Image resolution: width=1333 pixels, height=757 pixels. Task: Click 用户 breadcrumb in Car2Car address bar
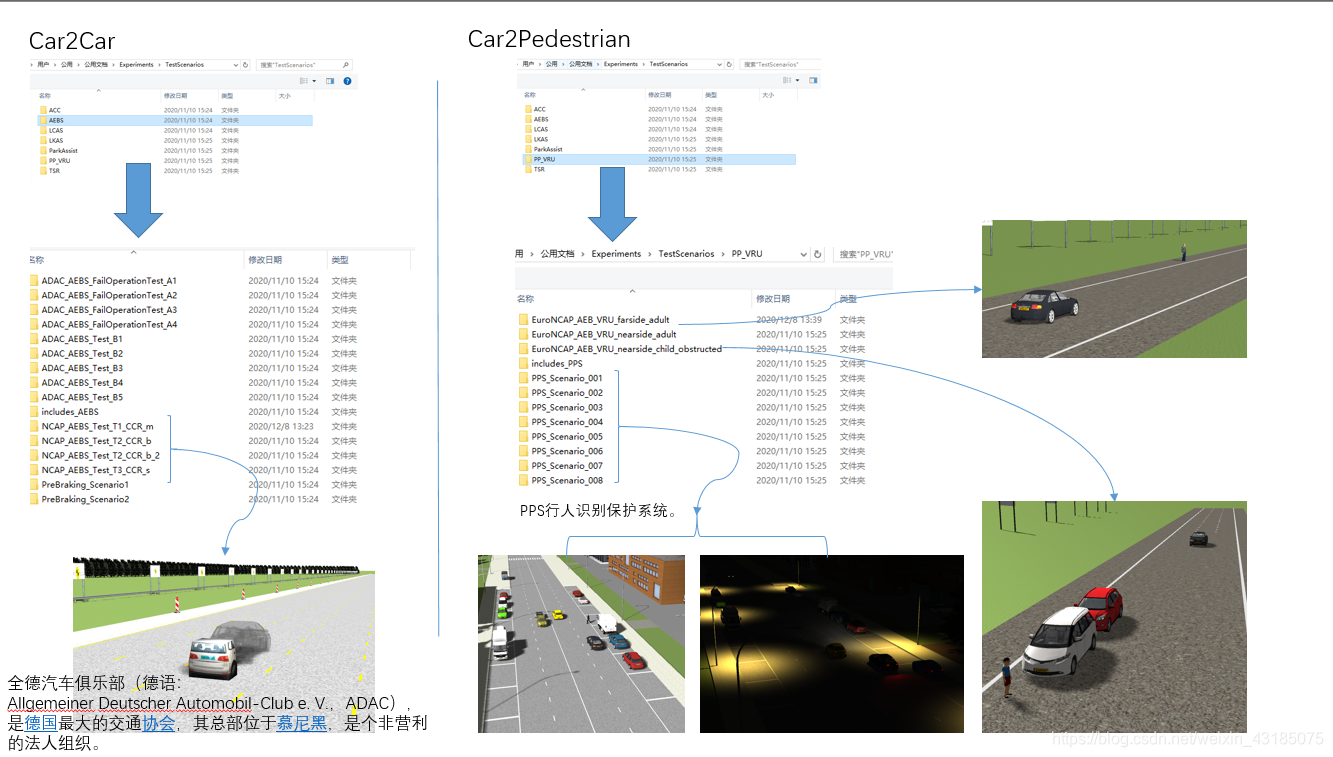[x=43, y=65]
